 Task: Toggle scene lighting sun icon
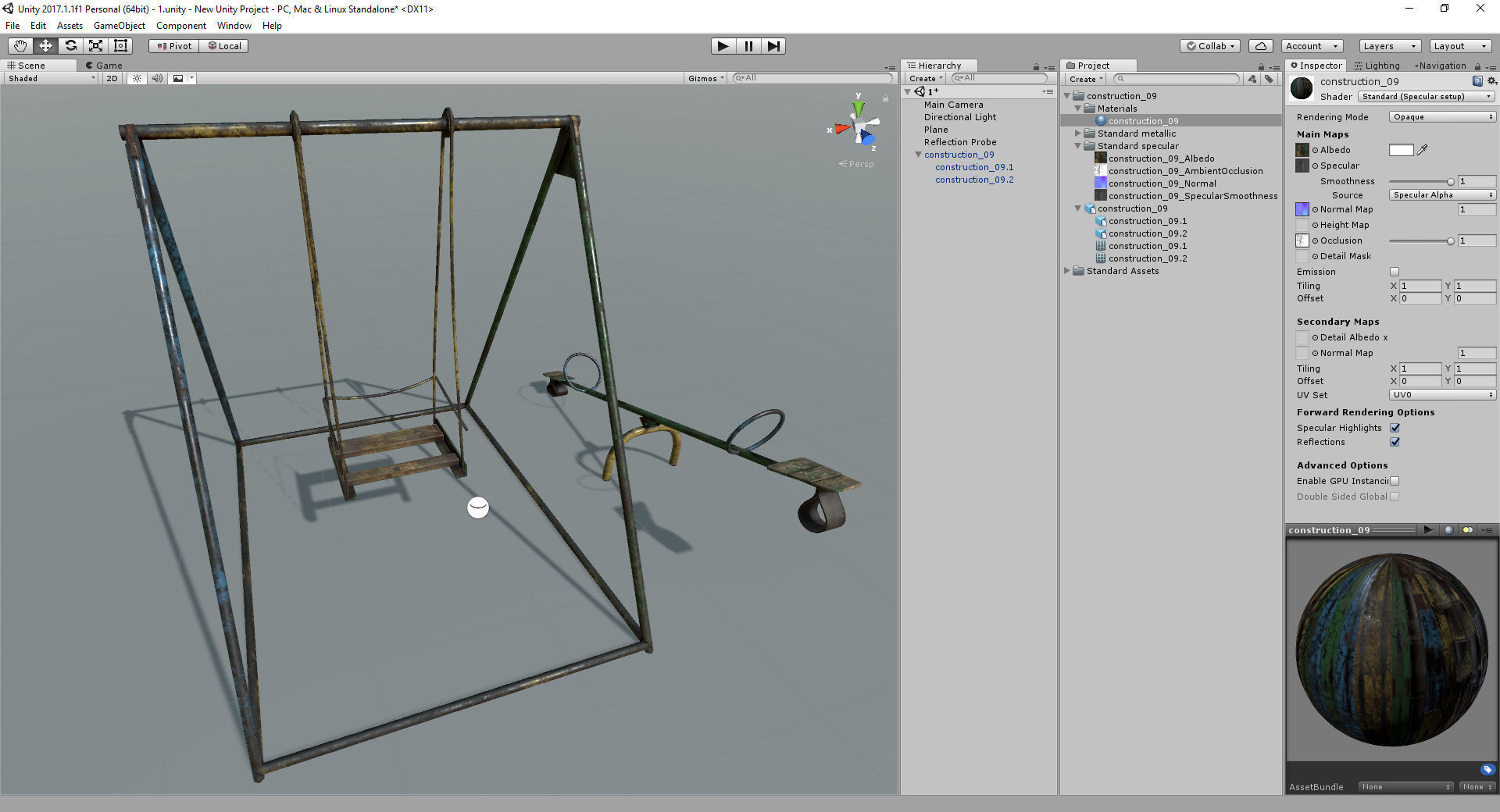137,78
